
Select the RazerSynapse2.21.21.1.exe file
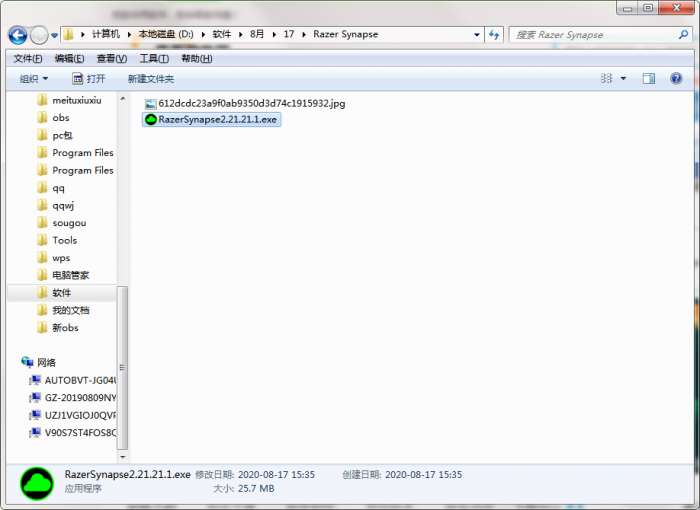click(211, 120)
